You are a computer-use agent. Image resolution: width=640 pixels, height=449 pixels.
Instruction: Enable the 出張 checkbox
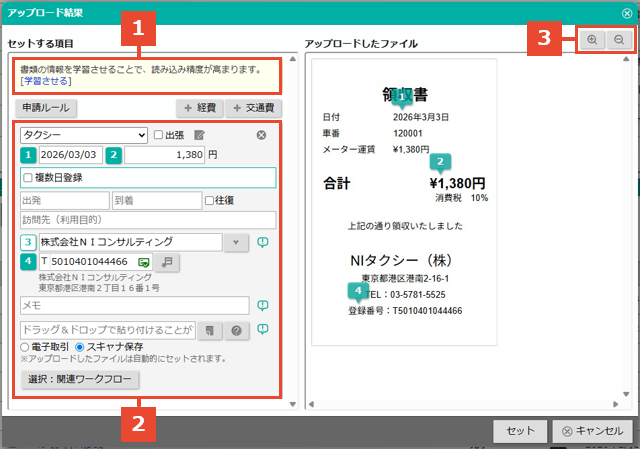pyautogui.click(x=159, y=135)
